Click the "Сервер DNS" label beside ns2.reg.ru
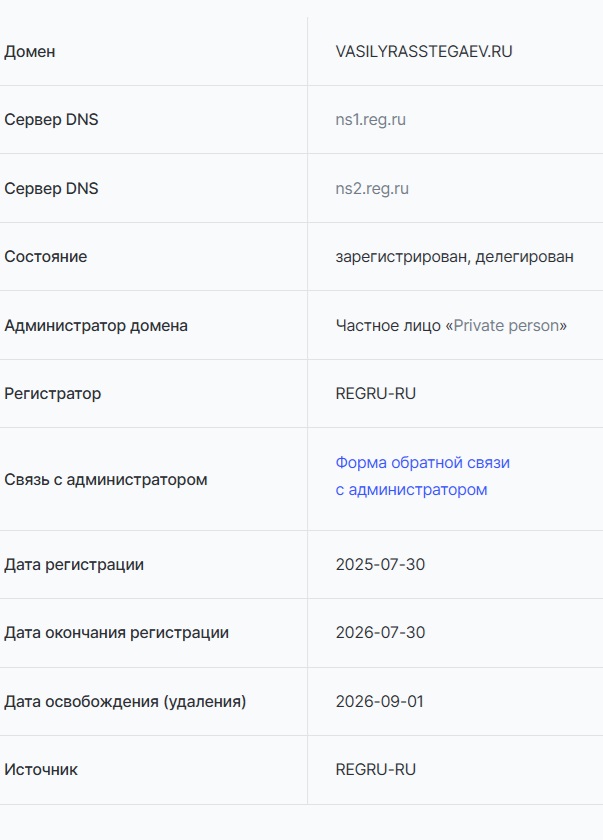Viewport: 603px width, 840px height. pos(51,189)
